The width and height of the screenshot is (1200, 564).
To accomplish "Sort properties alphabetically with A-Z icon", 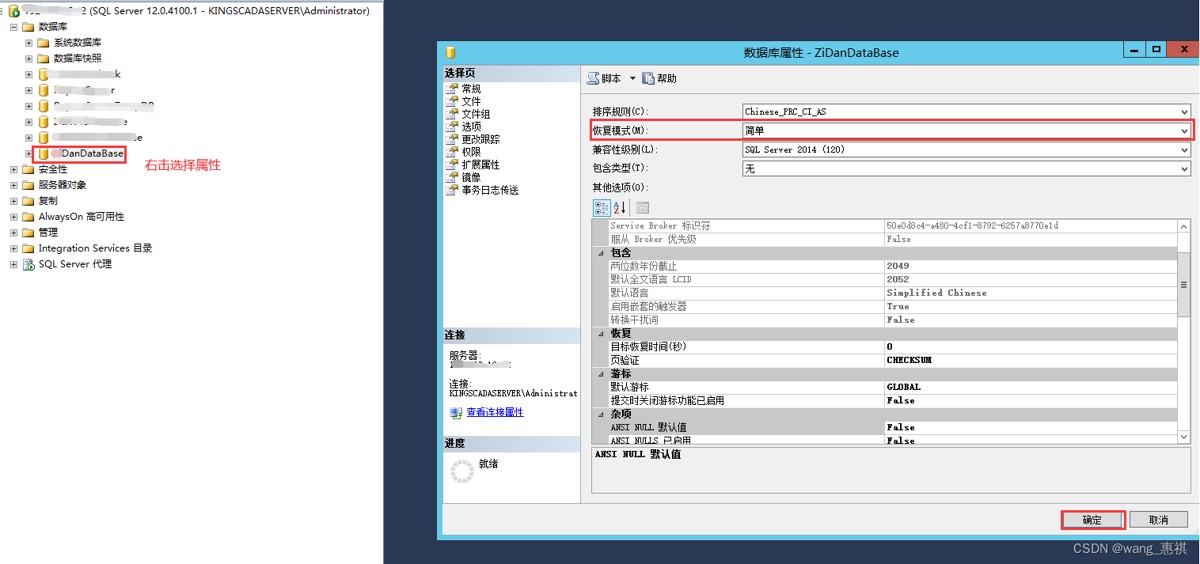I will point(620,208).
